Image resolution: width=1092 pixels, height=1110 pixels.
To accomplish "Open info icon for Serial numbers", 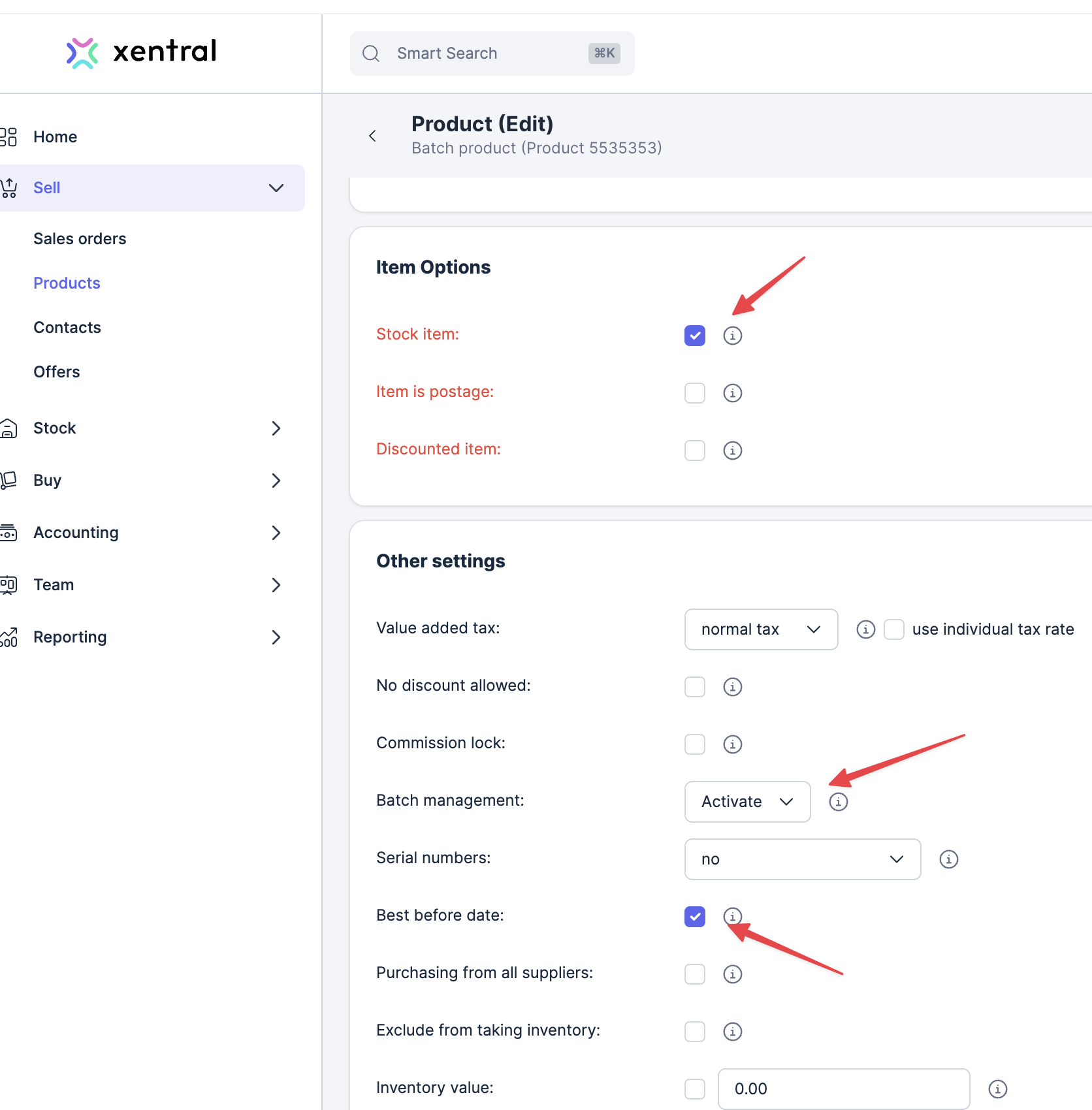I will (949, 859).
